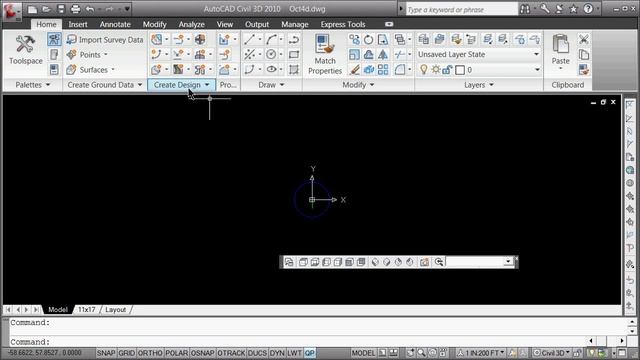Click the Copy Clip icon in Clipboard panel
Image resolution: width=640 pixels, height=360 pixels.
[x=584, y=54]
